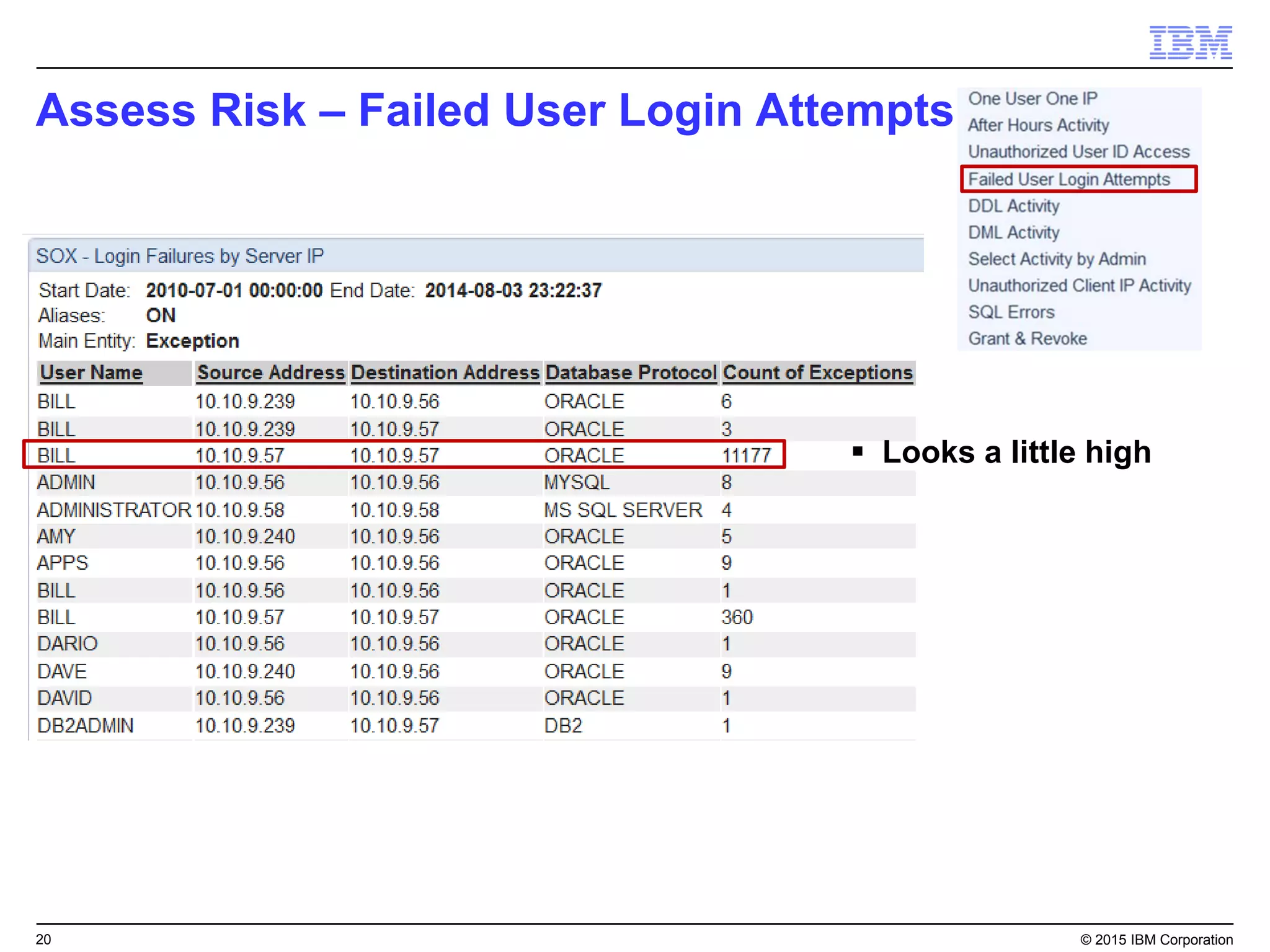
Task: Open the One User One IP report
Action: pos(1032,99)
